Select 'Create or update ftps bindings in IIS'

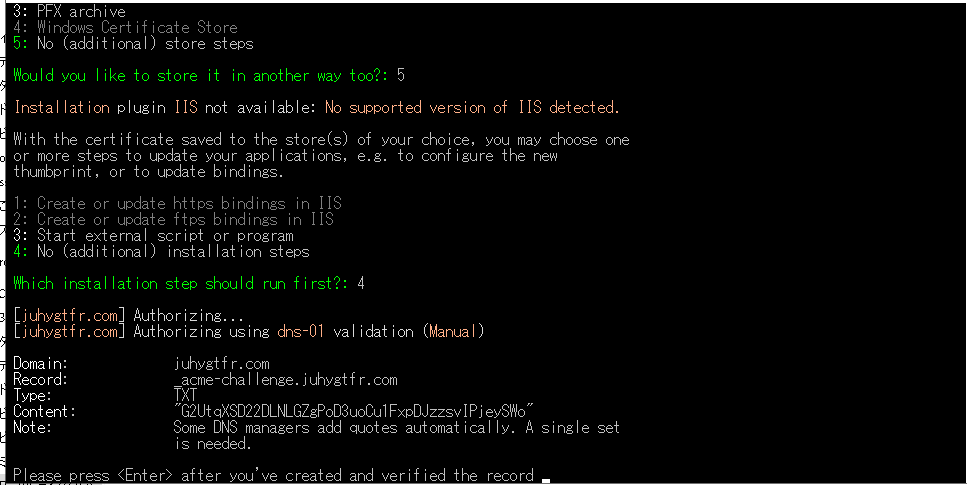click(185, 219)
